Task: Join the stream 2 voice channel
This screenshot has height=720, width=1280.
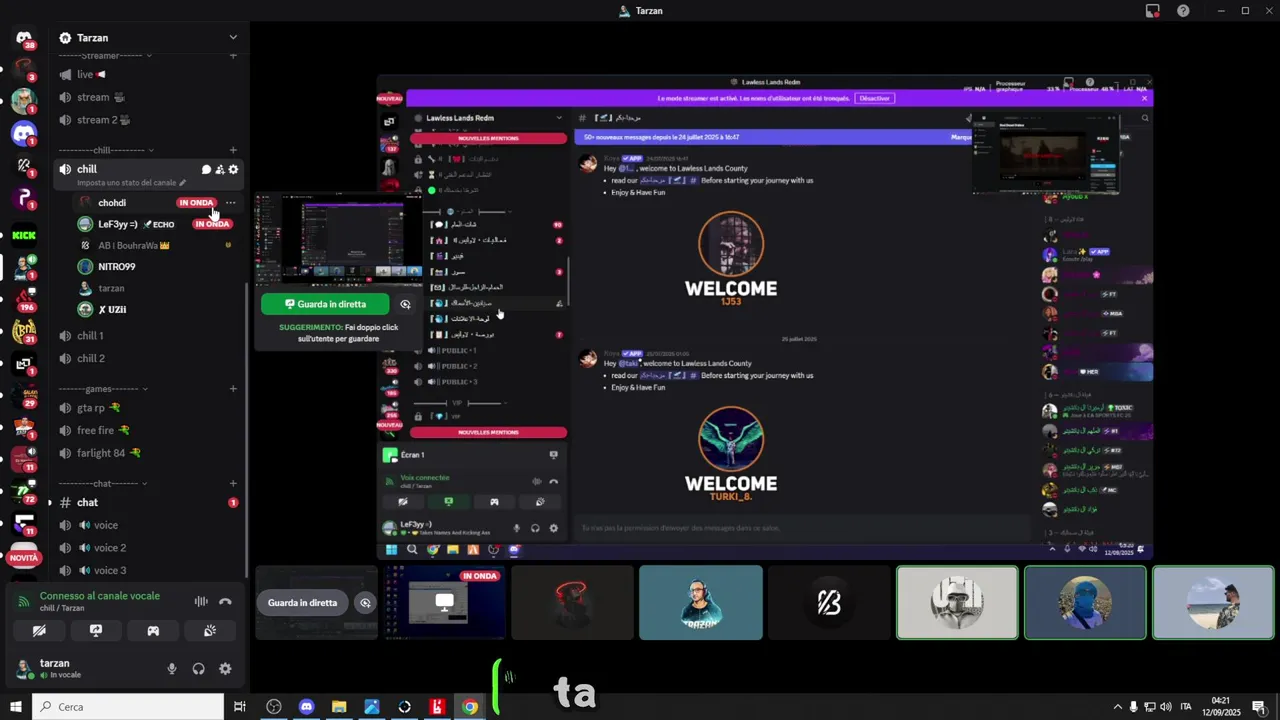Action: (x=148, y=120)
